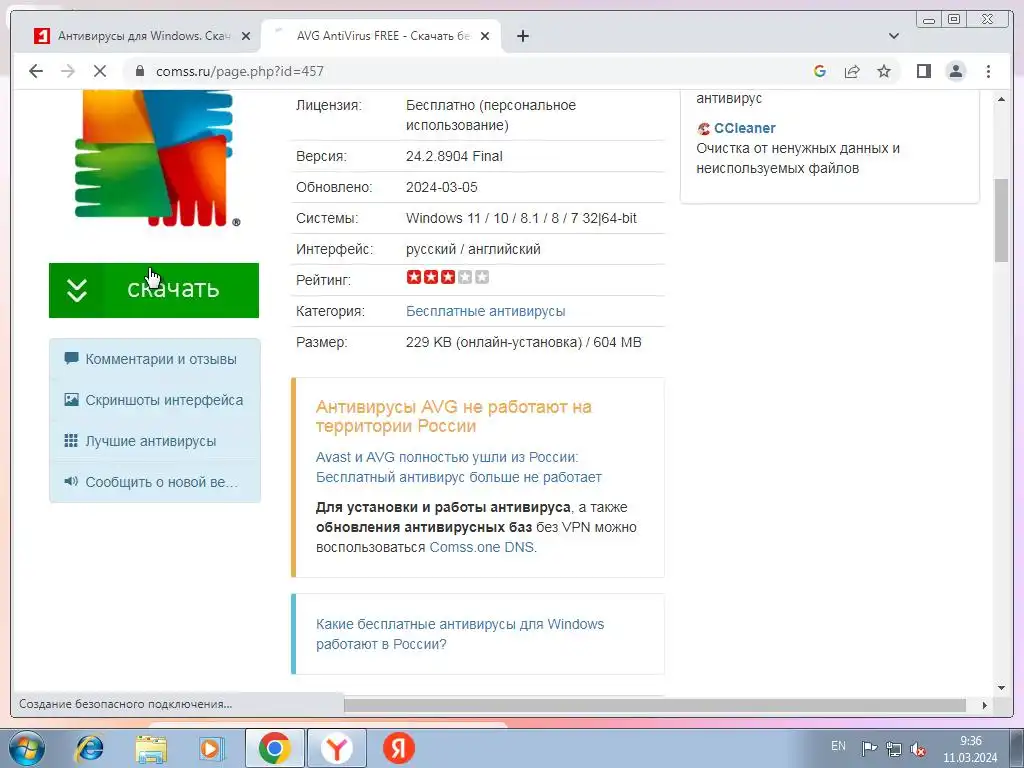Open Windows Media Player from taskbar

point(212,748)
